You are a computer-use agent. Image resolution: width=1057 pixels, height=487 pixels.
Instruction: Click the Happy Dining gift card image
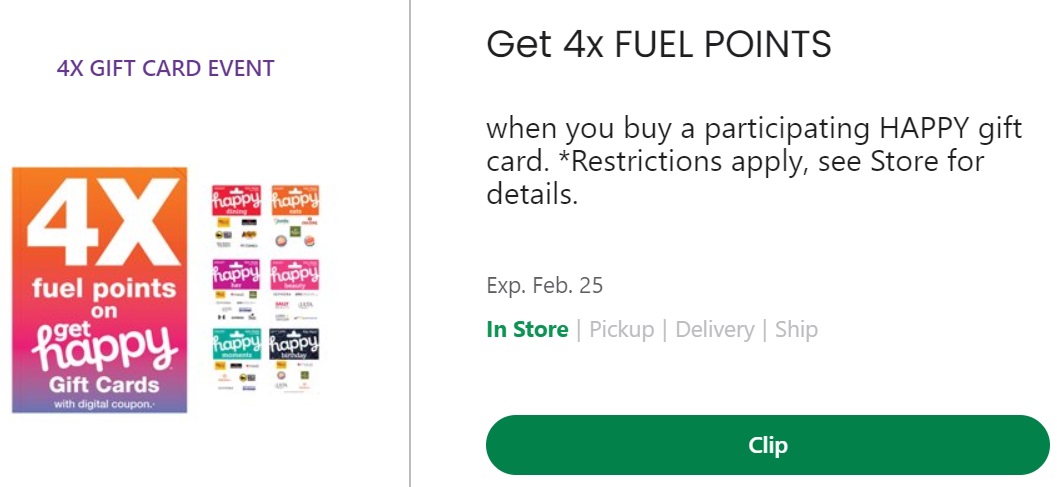click(236, 215)
